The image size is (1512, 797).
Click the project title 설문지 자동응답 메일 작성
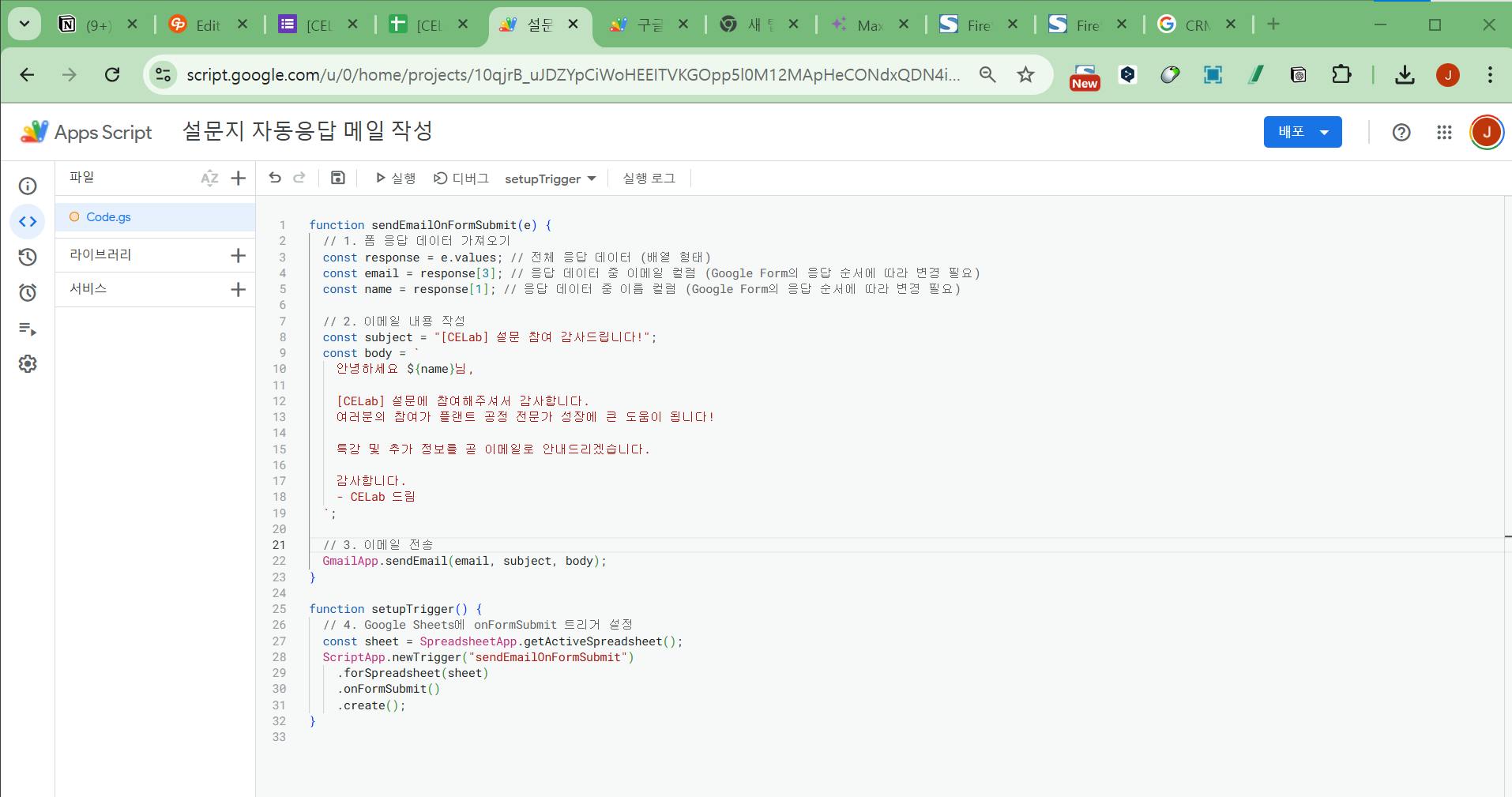click(307, 131)
